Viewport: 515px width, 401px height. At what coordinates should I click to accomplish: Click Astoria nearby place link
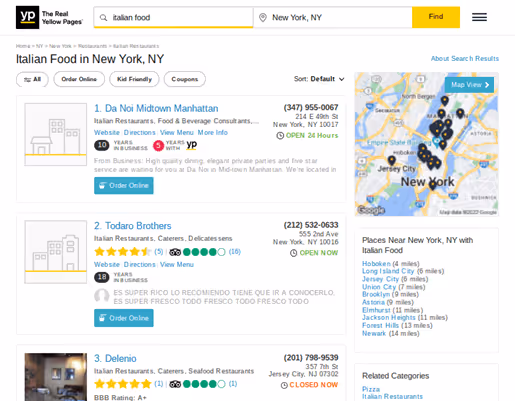[373, 302]
